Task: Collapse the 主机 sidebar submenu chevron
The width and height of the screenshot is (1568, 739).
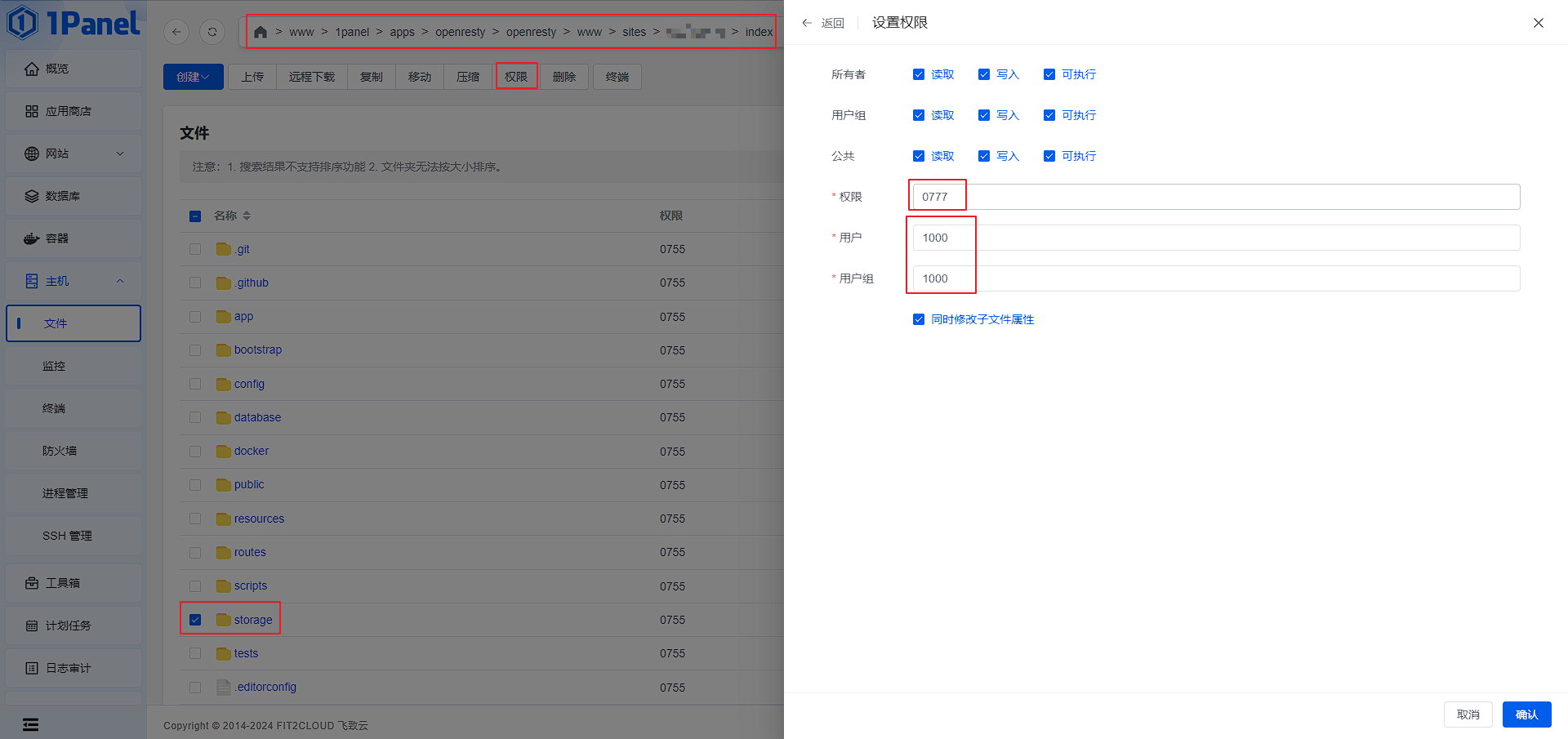Action: 120,281
